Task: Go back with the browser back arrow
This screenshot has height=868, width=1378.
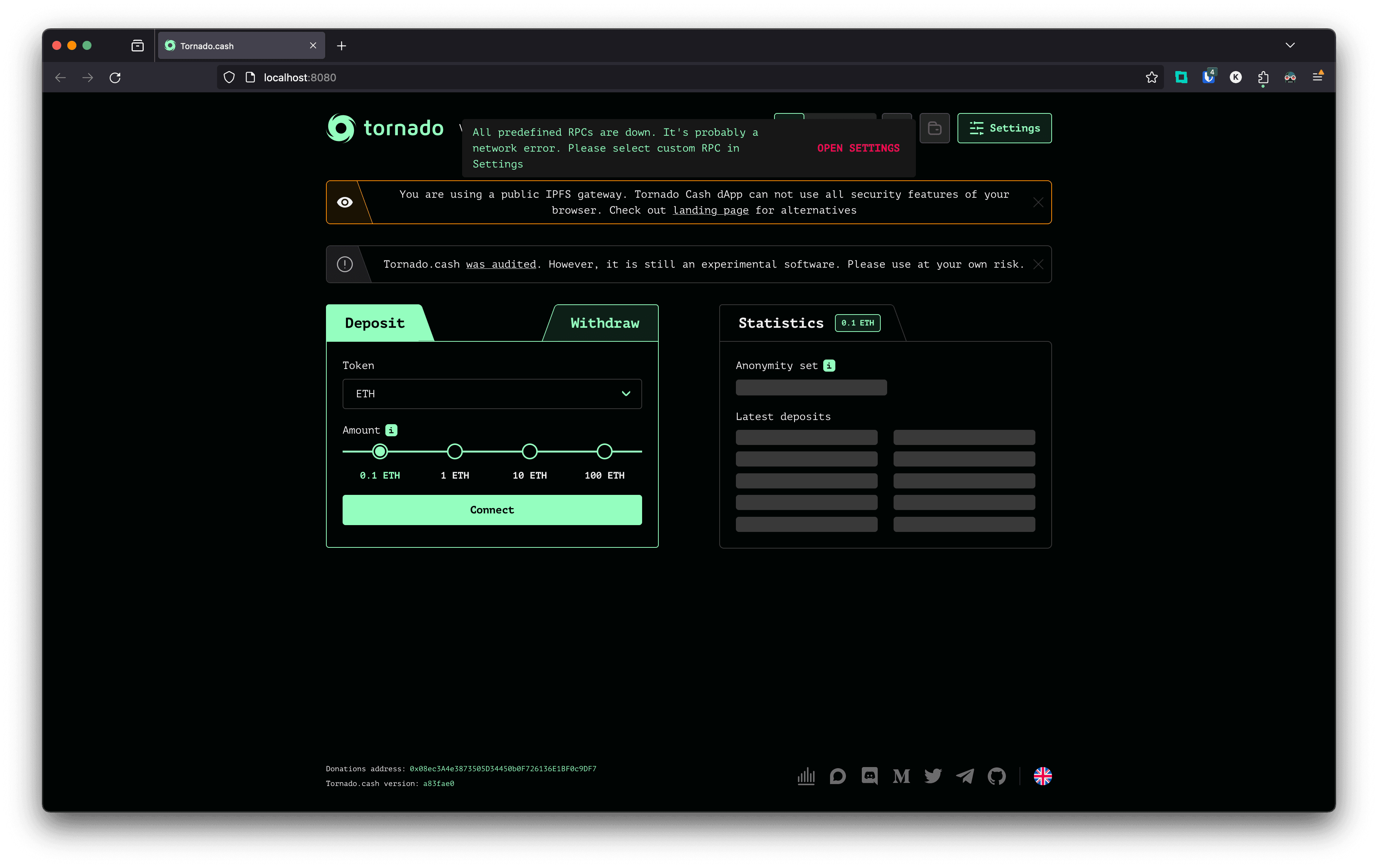Action: [x=61, y=77]
